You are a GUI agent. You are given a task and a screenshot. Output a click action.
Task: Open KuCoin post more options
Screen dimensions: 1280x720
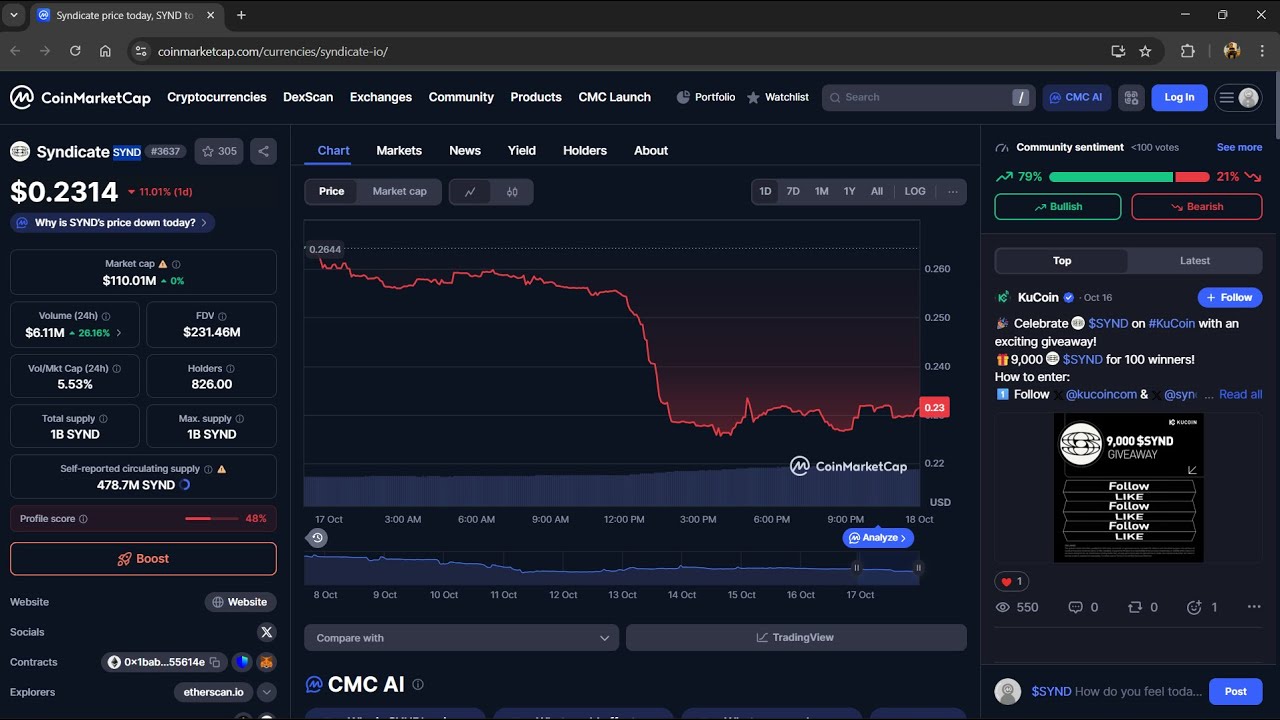click(1254, 607)
